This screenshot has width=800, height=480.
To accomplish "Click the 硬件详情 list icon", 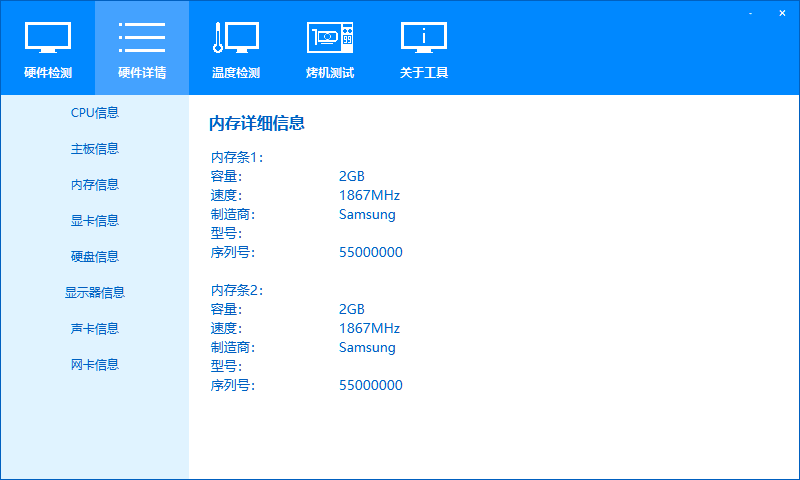I will pos(142,38).
